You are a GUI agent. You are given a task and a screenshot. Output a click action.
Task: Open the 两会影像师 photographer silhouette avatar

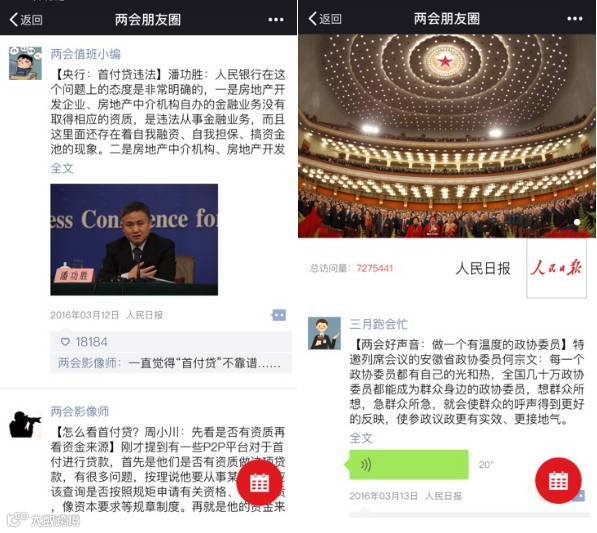click(x=25, y=424)
